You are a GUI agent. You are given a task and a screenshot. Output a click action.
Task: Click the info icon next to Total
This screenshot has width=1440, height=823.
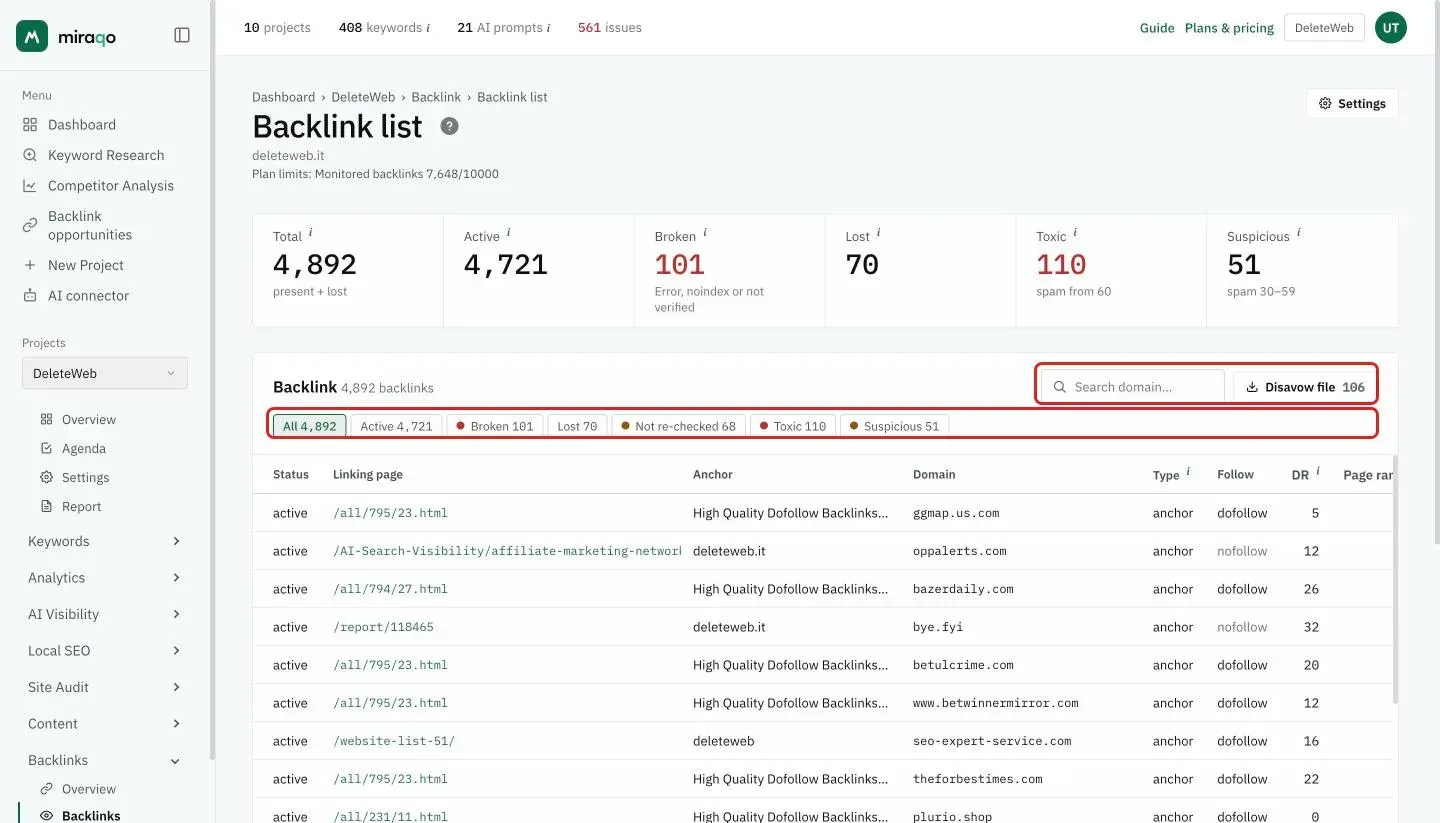click(310, 233)
